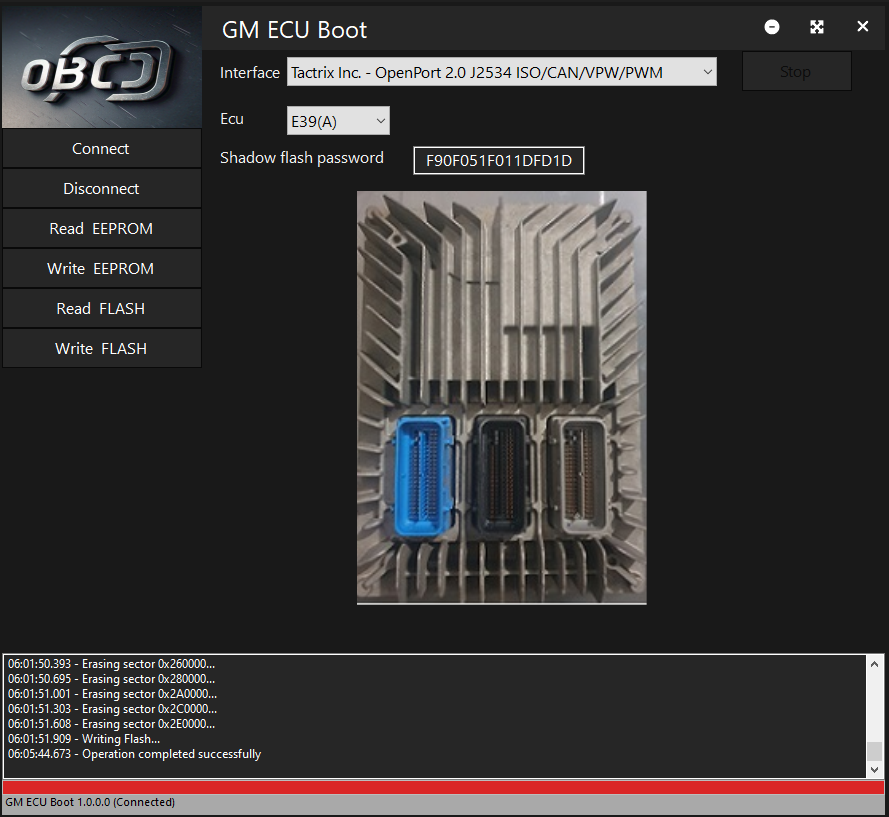889x817 pixels.
Task: Click the disabled Stop button
Action: 797,71
